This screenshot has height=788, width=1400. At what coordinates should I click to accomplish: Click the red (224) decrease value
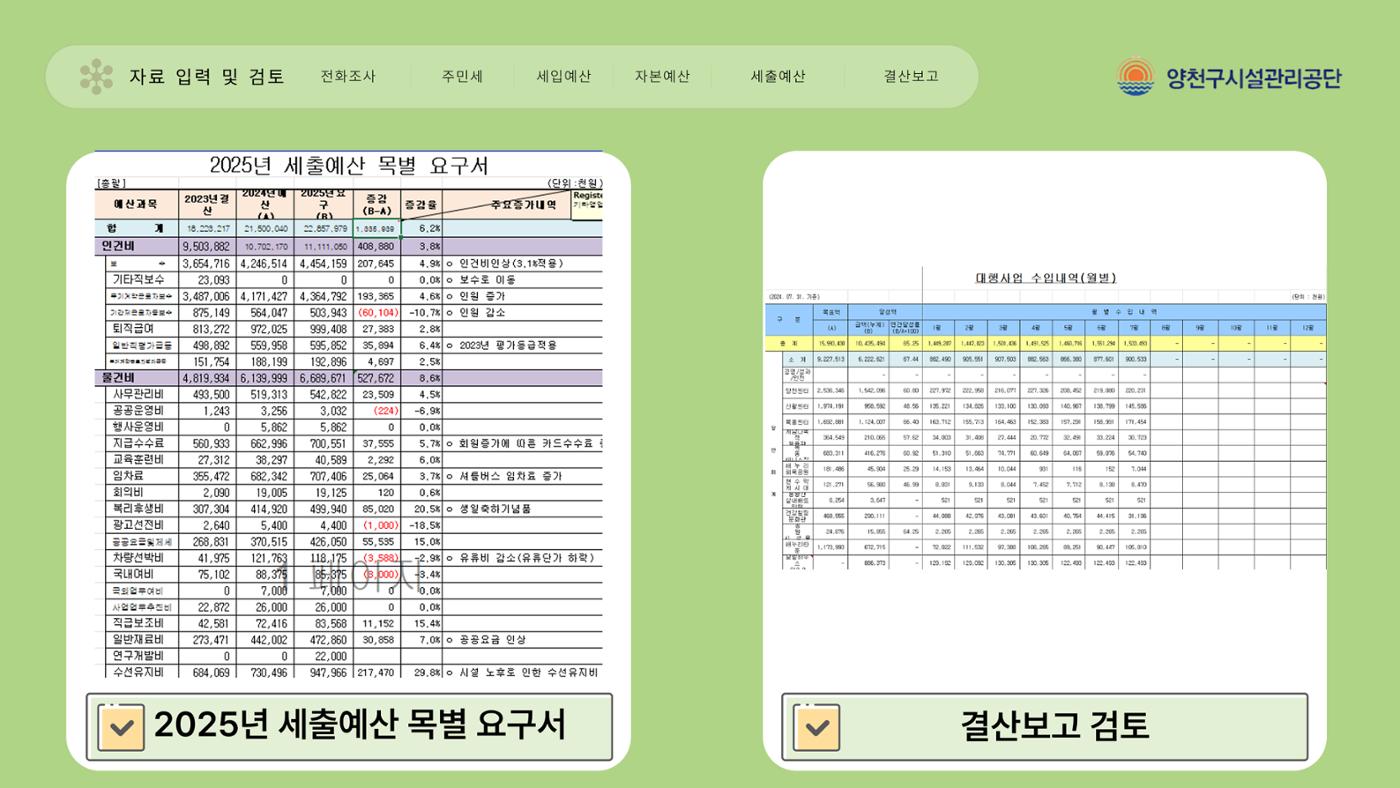pyautogui.click(x=384, y=410)
